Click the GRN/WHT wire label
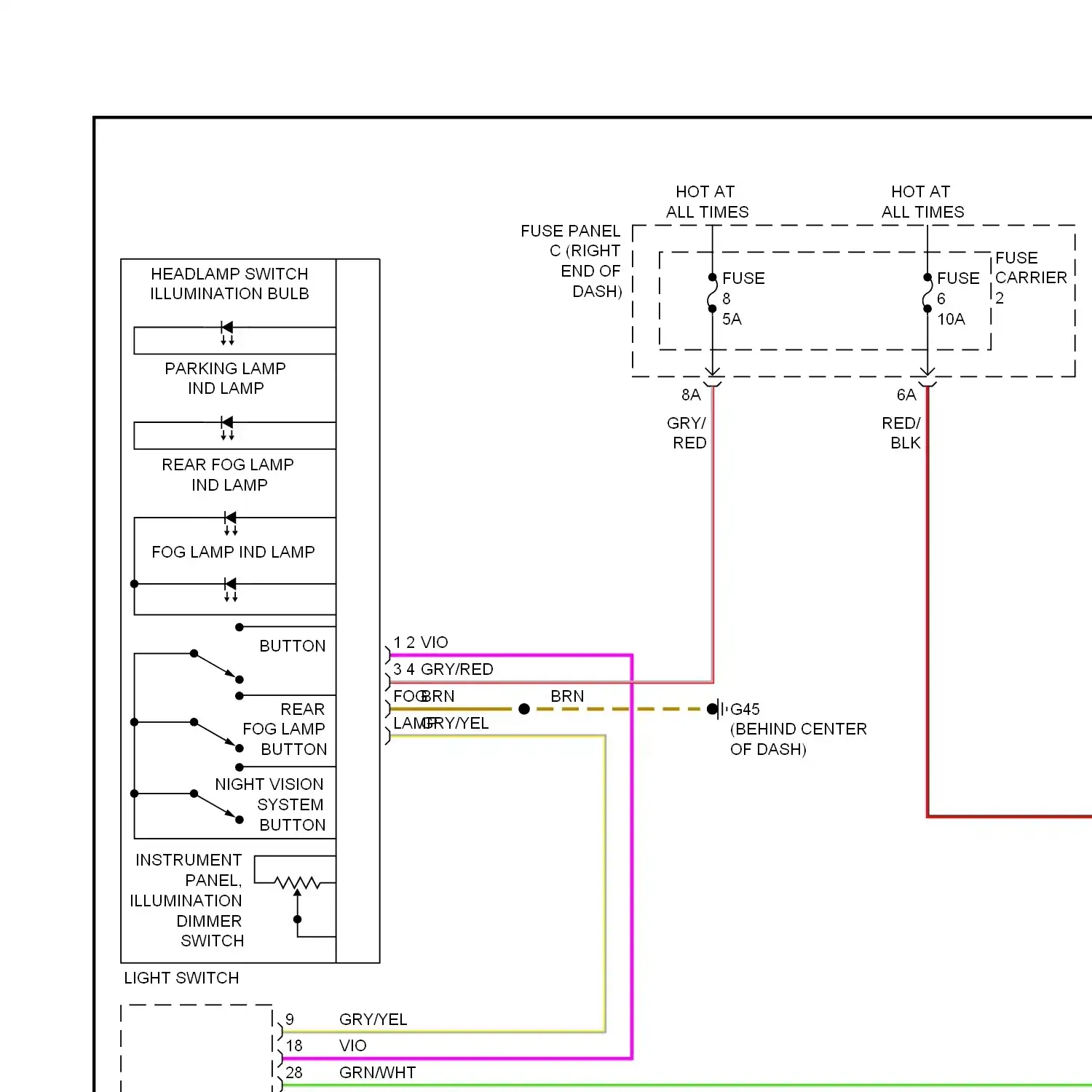Viewport: 1092px width, 1092px height. point(377,1072)
